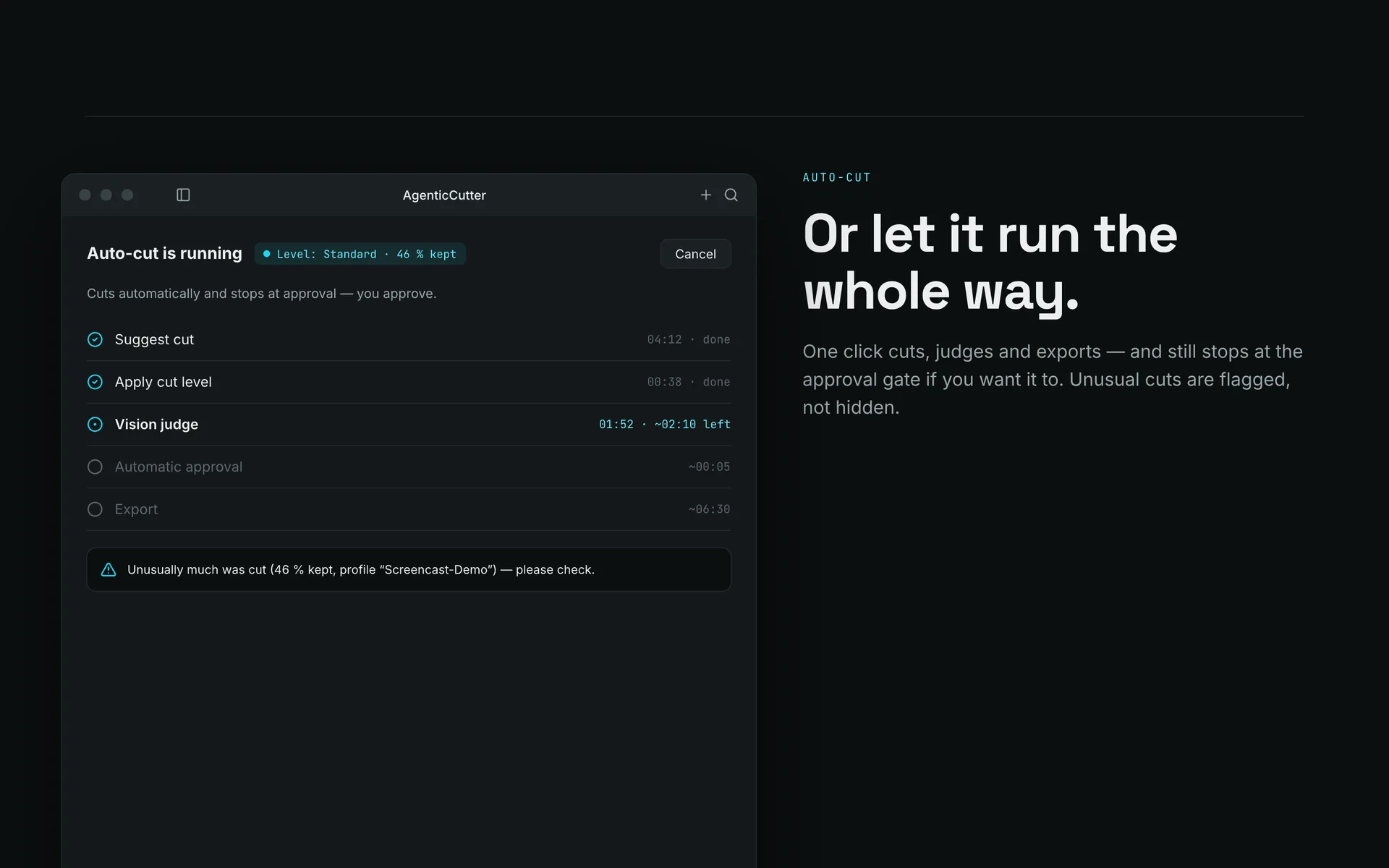Click the ~00:05 estimate

coord(710,467)
